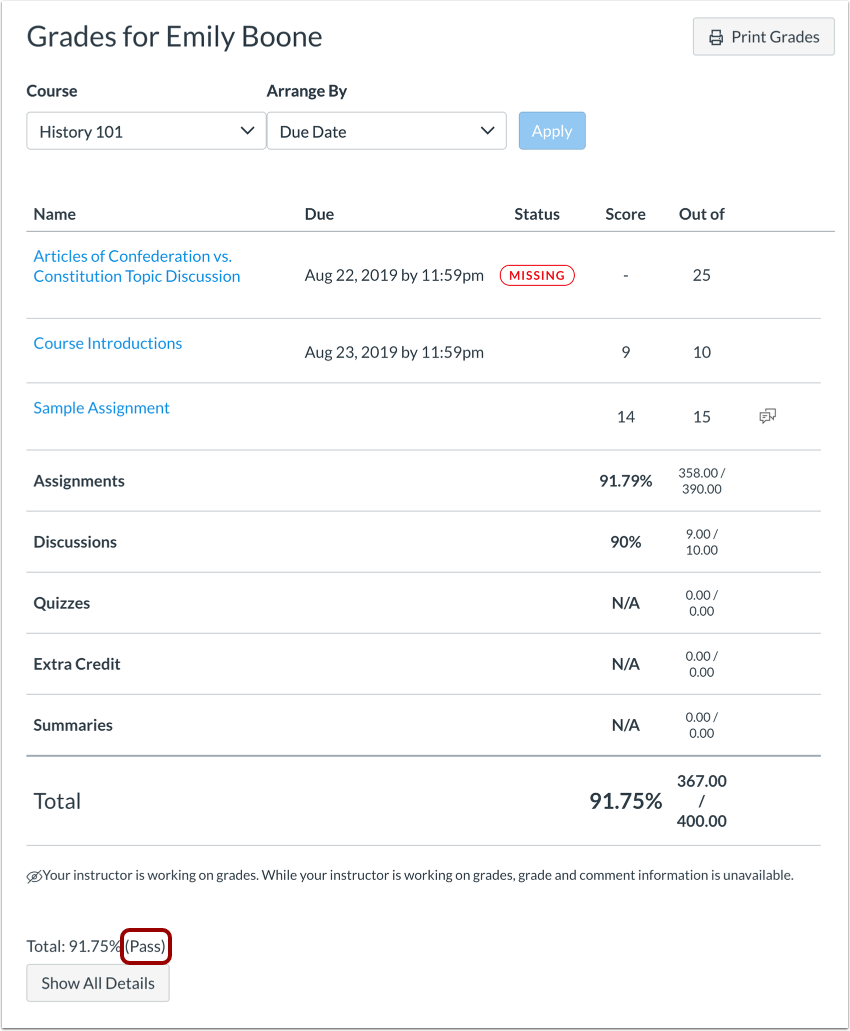850x1031 pixels.
Task: Click the Apply button
Action: point(552,131)
